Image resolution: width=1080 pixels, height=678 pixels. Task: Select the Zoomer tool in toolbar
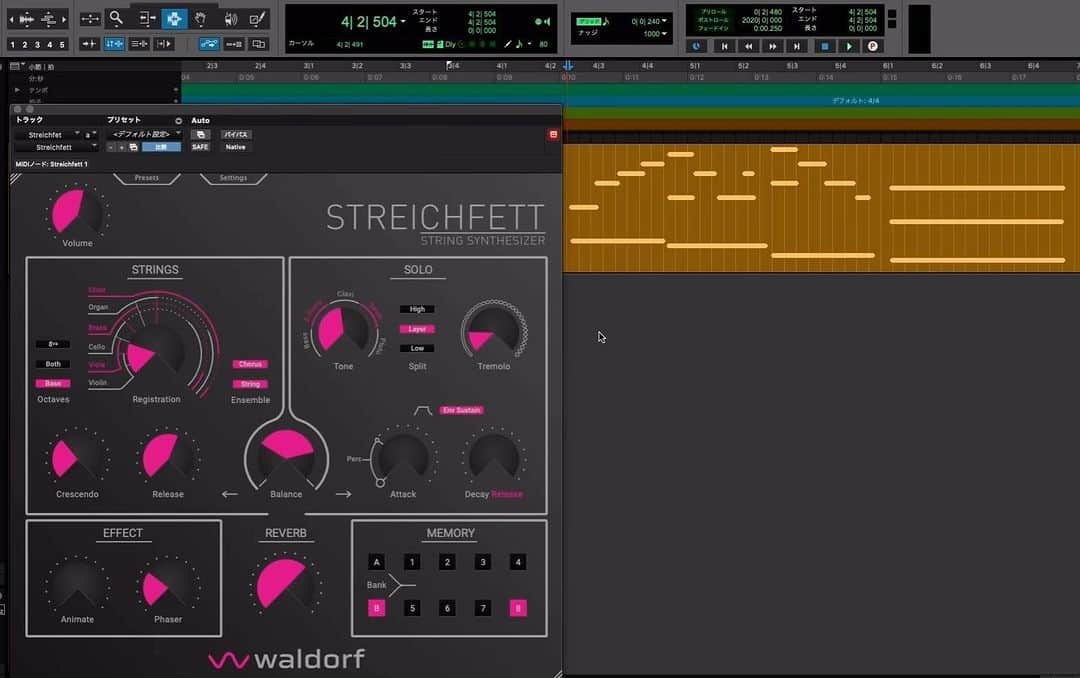coord(116,19)
